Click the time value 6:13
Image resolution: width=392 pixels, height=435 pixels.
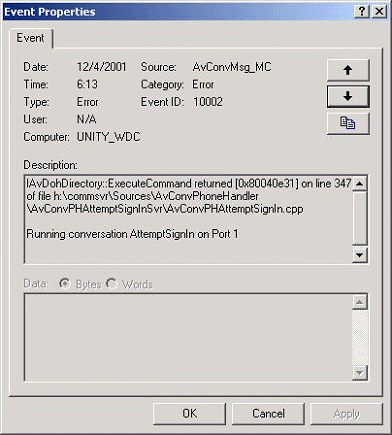point(87,84)
